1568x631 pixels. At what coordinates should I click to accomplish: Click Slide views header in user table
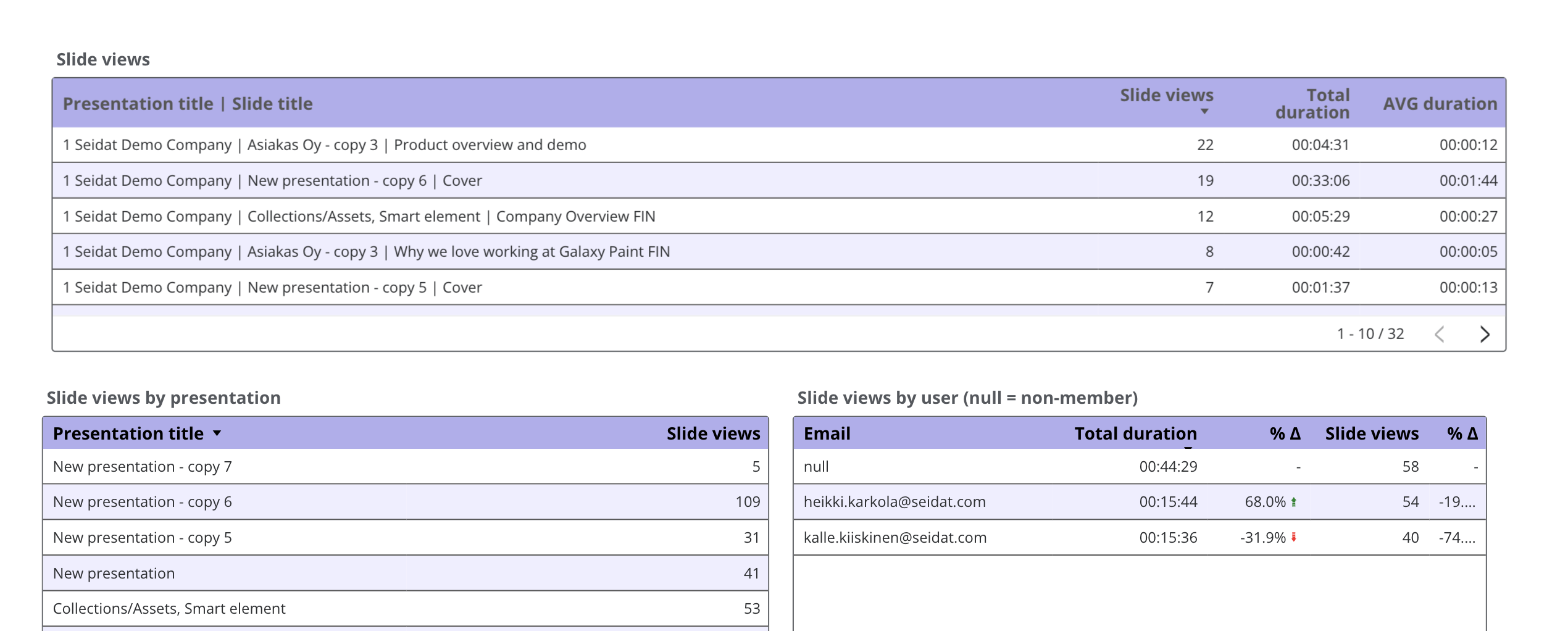pos(1371,433)
